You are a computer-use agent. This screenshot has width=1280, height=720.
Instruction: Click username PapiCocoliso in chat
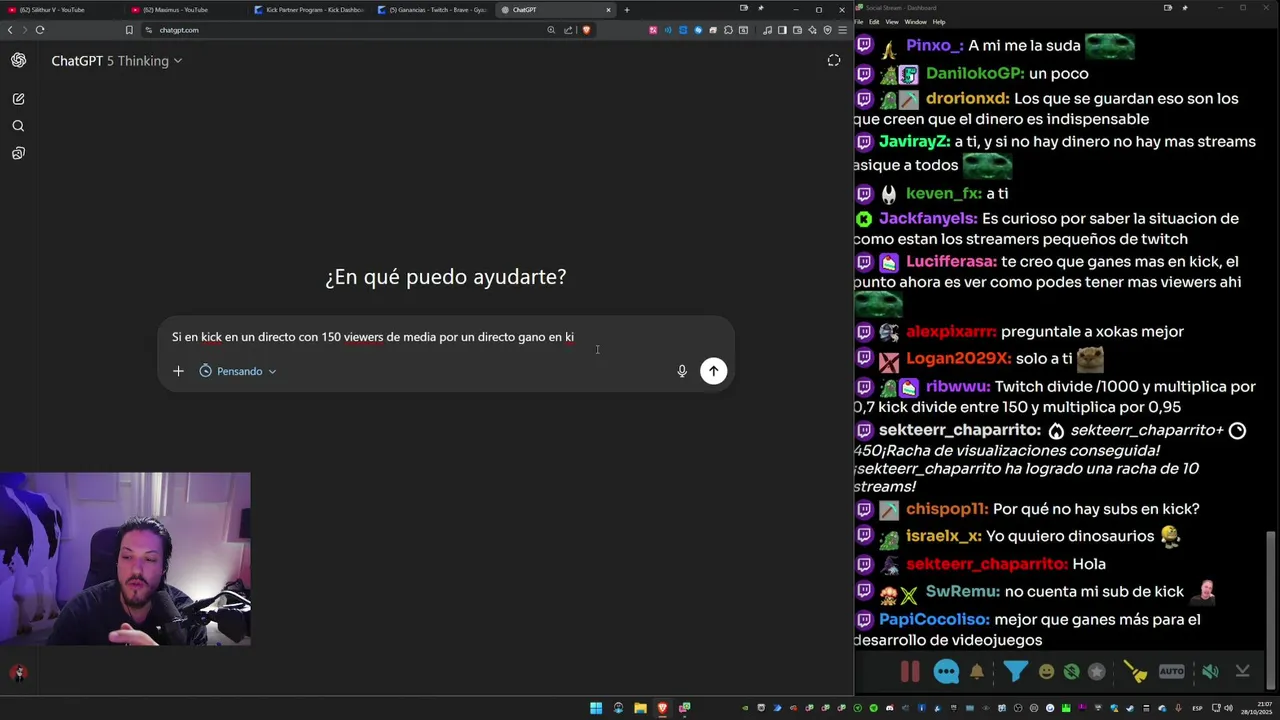coord(934,619)
